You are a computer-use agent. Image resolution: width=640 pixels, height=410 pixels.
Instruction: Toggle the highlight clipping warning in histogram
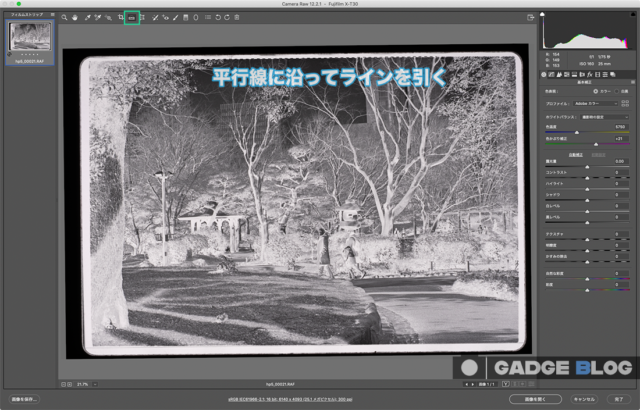[633, 14]
